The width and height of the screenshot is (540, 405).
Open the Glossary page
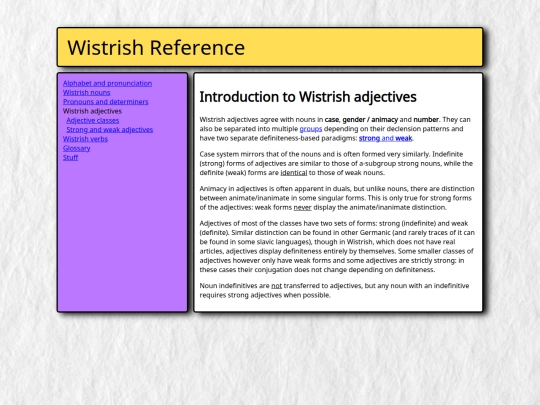tap(76, 148)
